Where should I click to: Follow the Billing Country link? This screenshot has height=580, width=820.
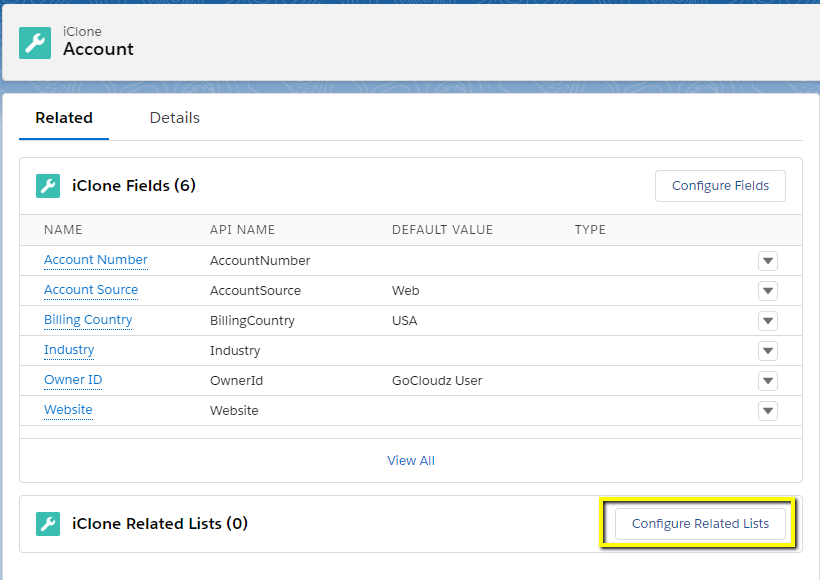tap(88, 320)
